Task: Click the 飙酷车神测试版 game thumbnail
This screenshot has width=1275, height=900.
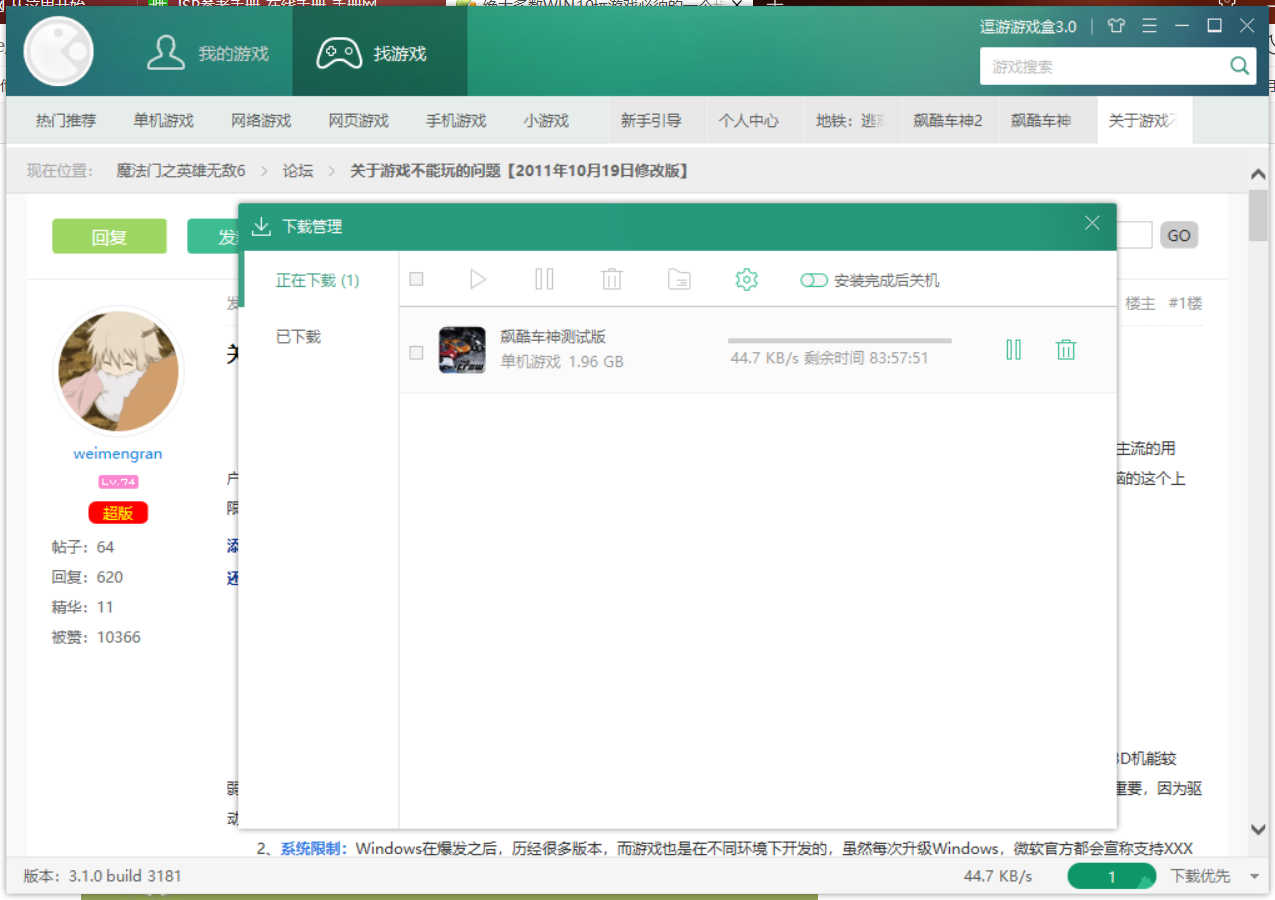Action: pos(462,350)
